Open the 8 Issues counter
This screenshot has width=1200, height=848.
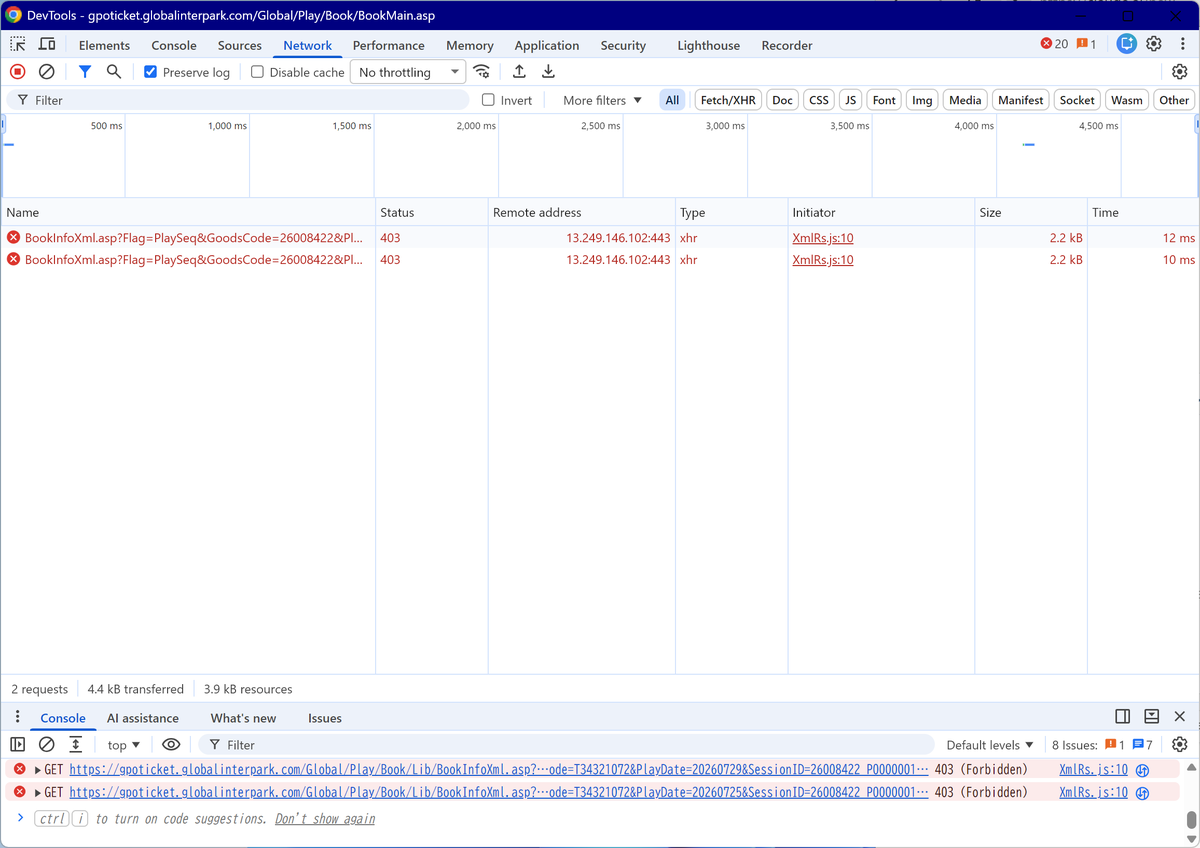click(x=1102, y=745)
